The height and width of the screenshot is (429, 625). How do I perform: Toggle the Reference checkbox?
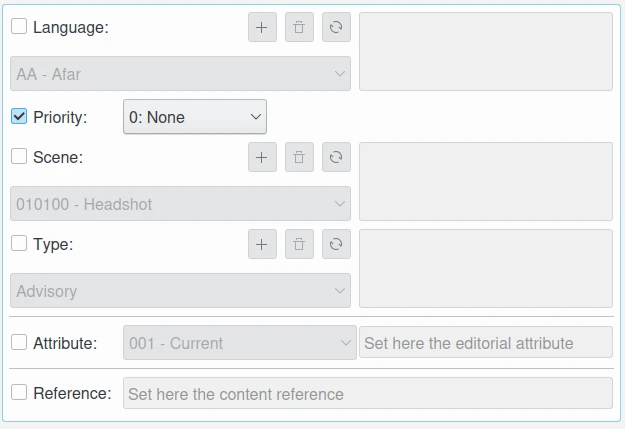tap(19, 393)
